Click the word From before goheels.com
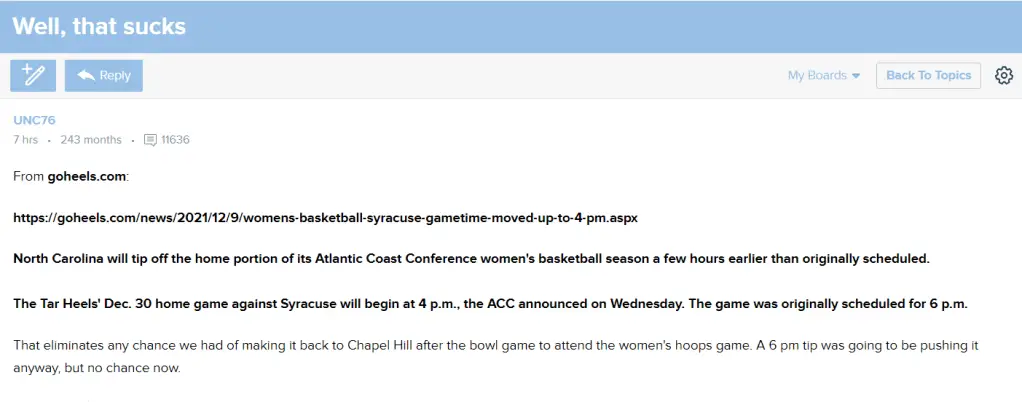This screenshot has height=402, width=1022. coord(28,176)
